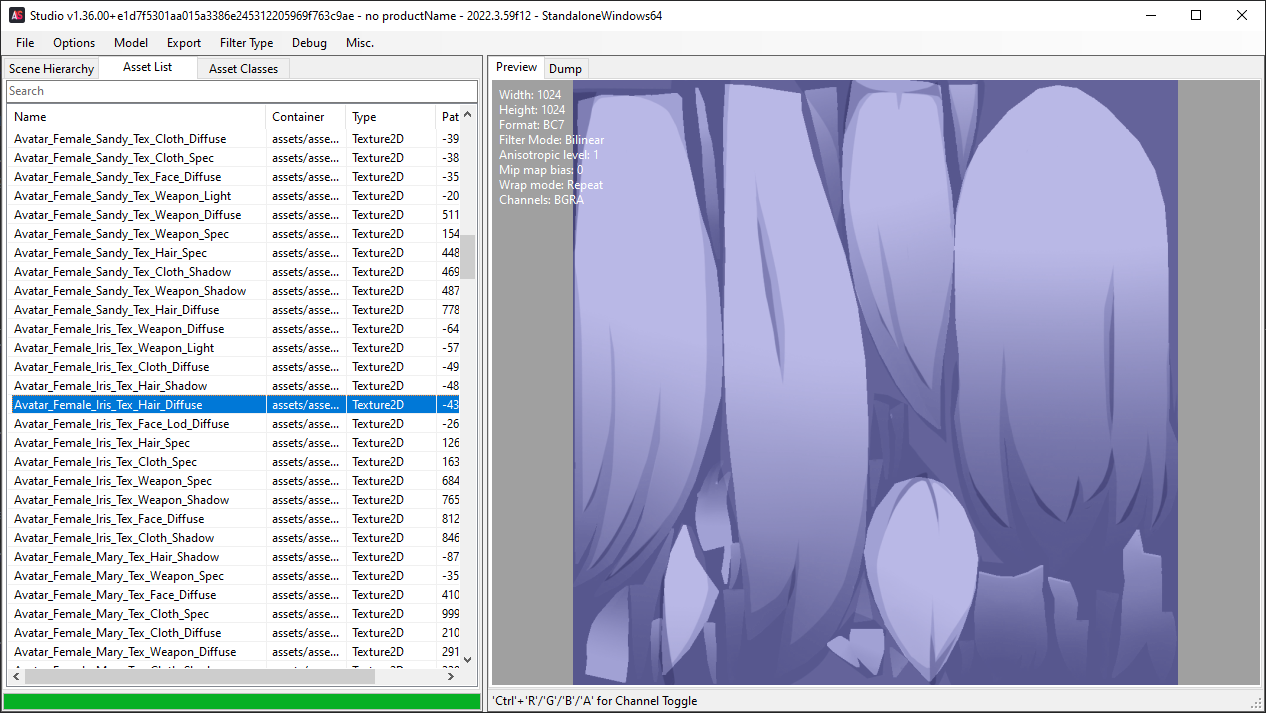Screen dimensions: 1266x713
Task: Open the Export menu
Action: (x=184, y=43)
